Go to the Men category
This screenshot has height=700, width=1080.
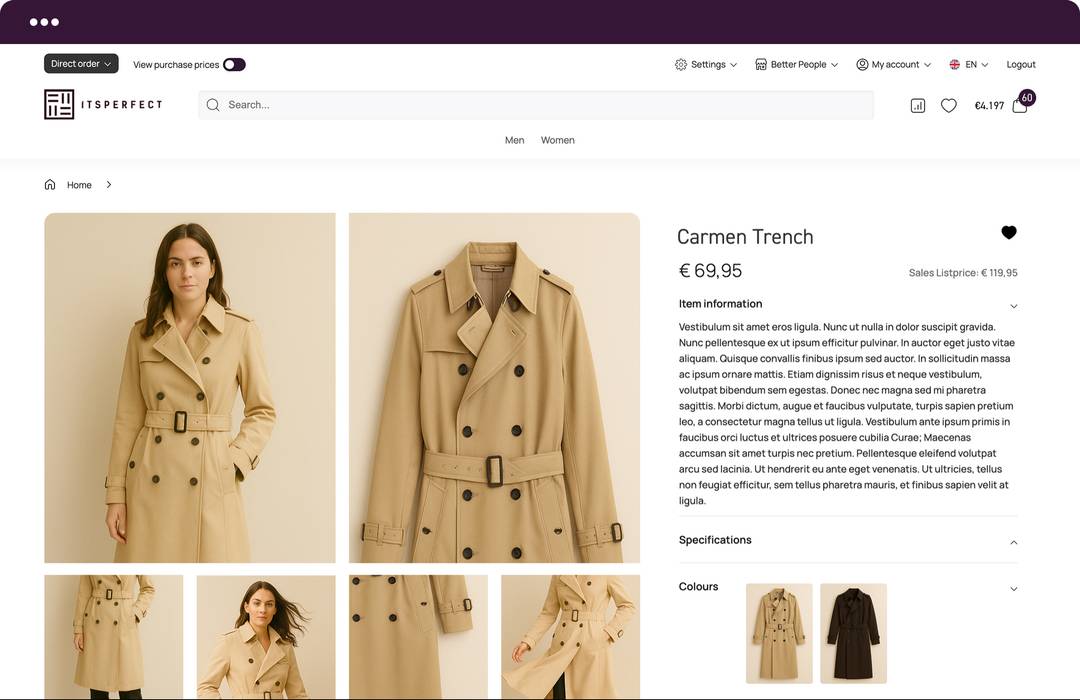pos(515,140)
